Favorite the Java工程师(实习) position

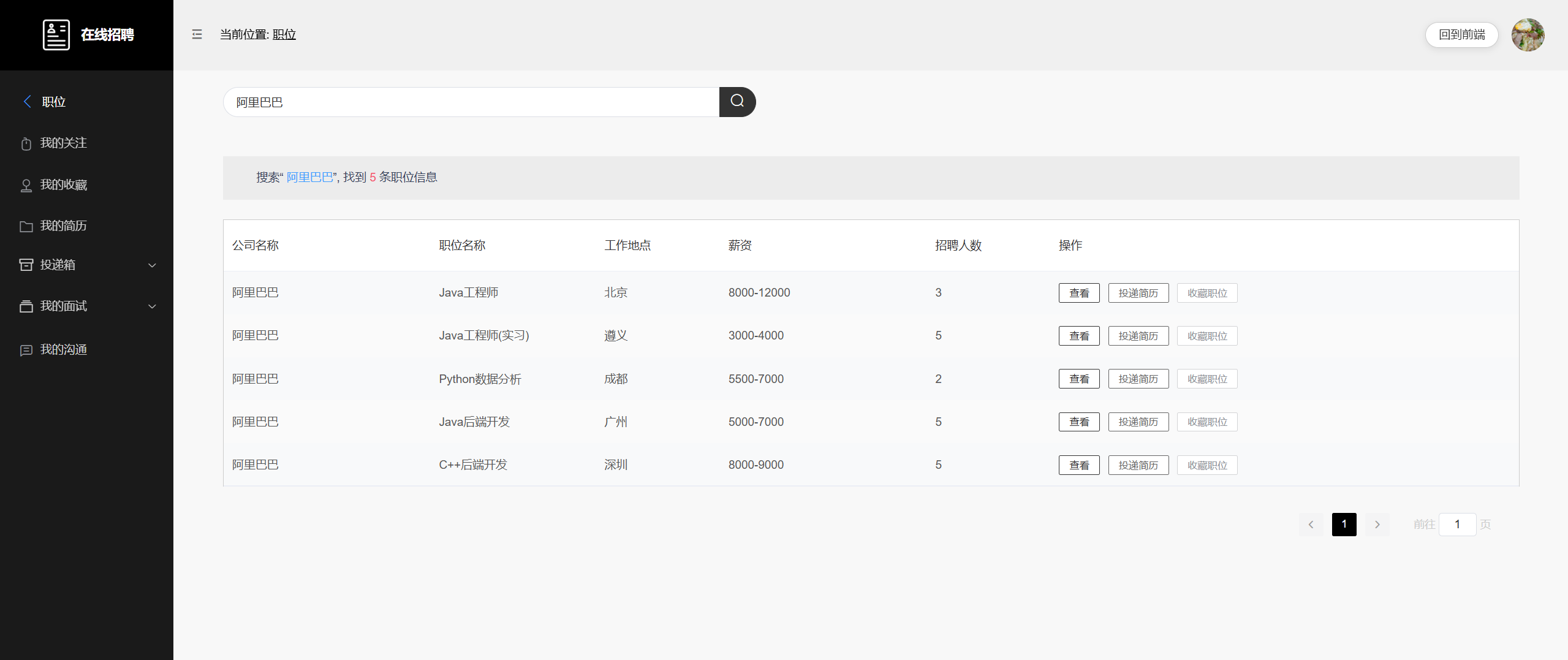coord(1207,336)
